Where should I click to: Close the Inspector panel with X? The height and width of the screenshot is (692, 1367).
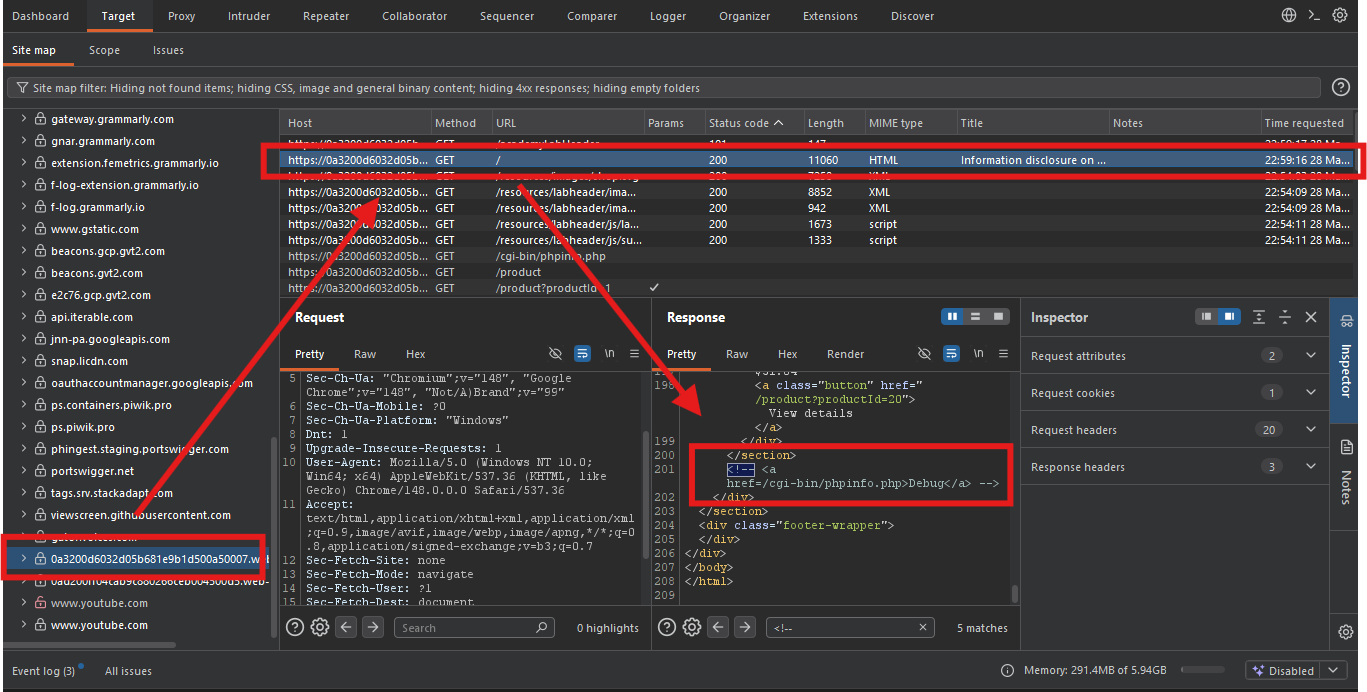click(1311, 317)
